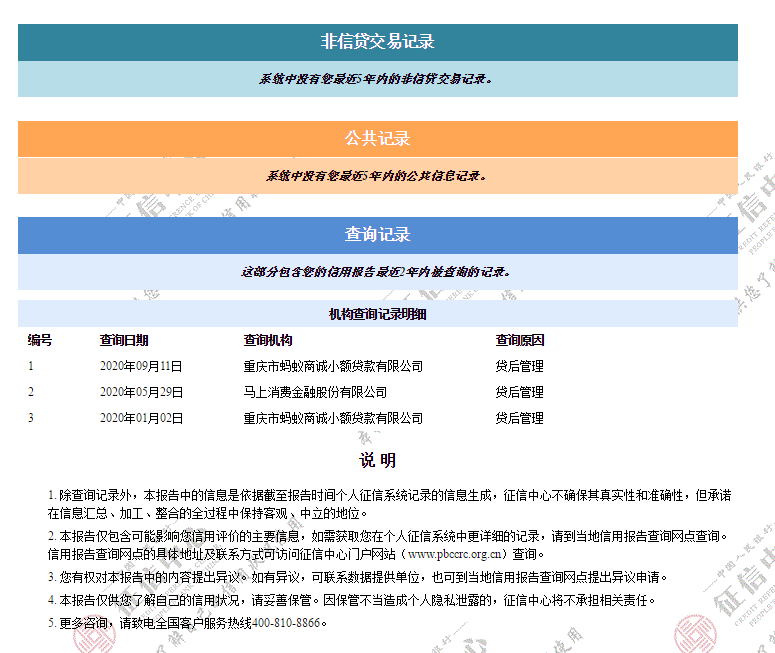Select the 查询原因 column header

pyautogui.click(x=519, y=340)
